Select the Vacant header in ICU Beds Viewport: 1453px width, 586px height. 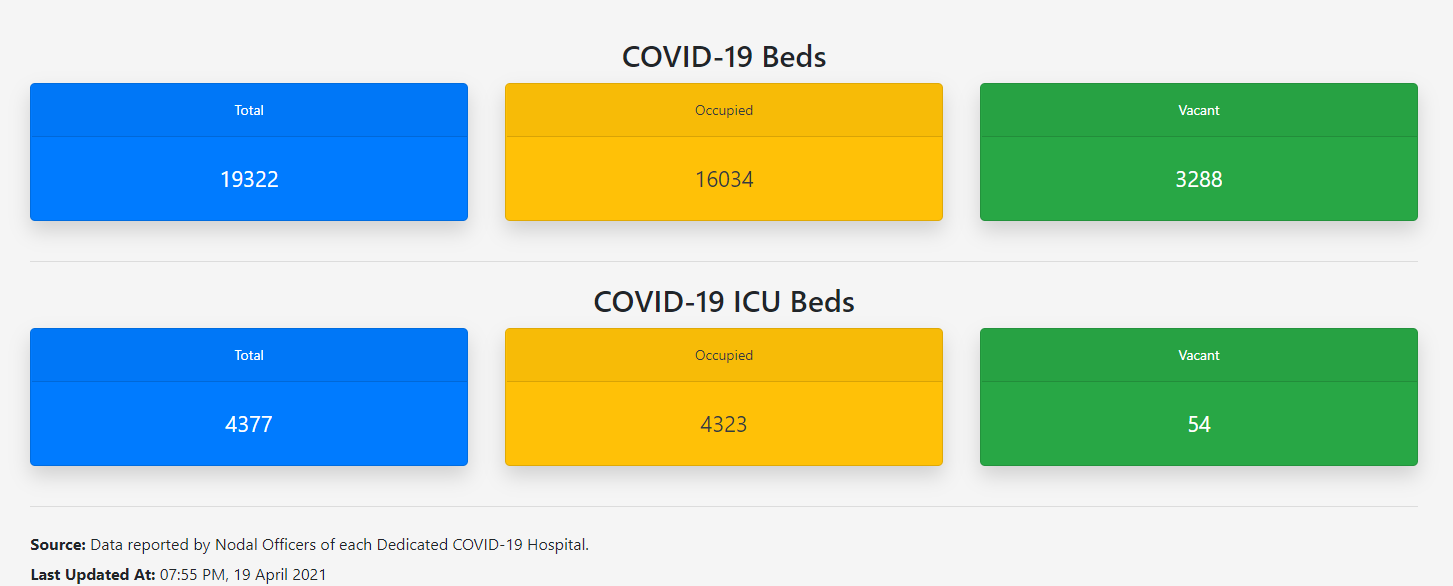pos(1199,355)
